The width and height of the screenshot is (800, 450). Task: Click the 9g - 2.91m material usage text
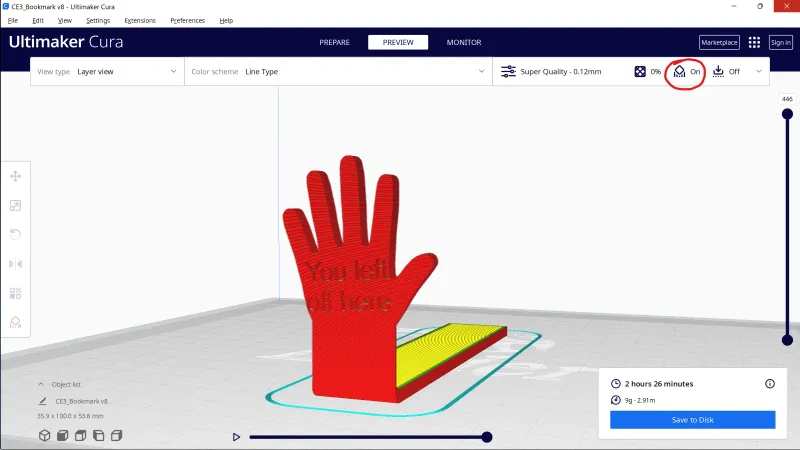[640, 400]
